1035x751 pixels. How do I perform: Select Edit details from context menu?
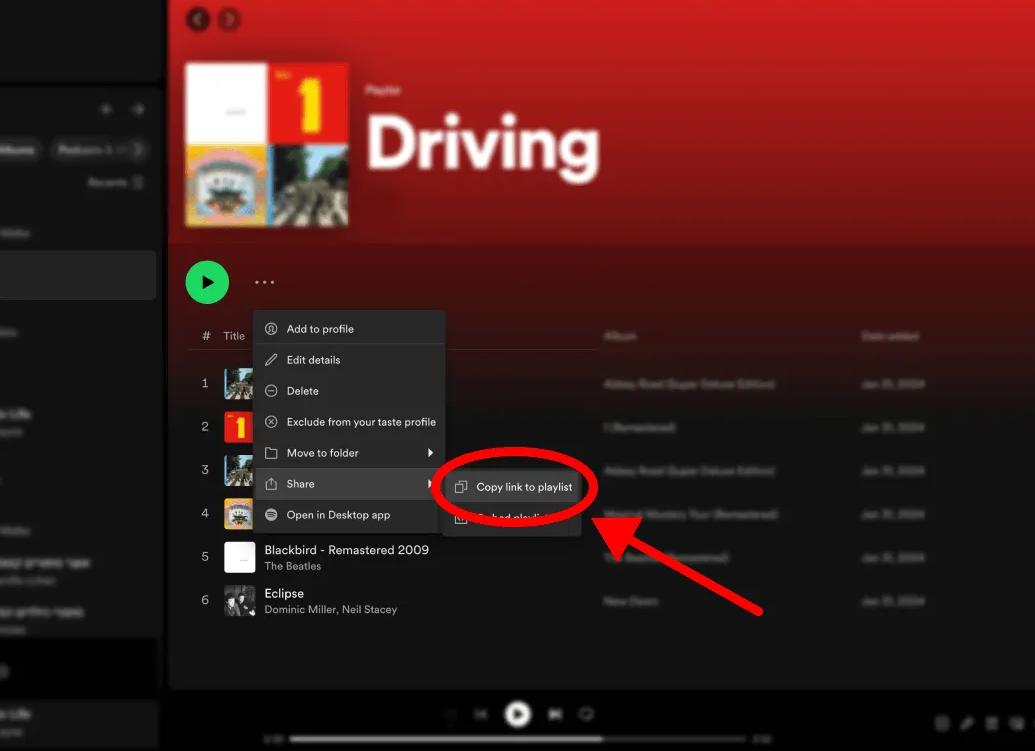tap(313, 360)
